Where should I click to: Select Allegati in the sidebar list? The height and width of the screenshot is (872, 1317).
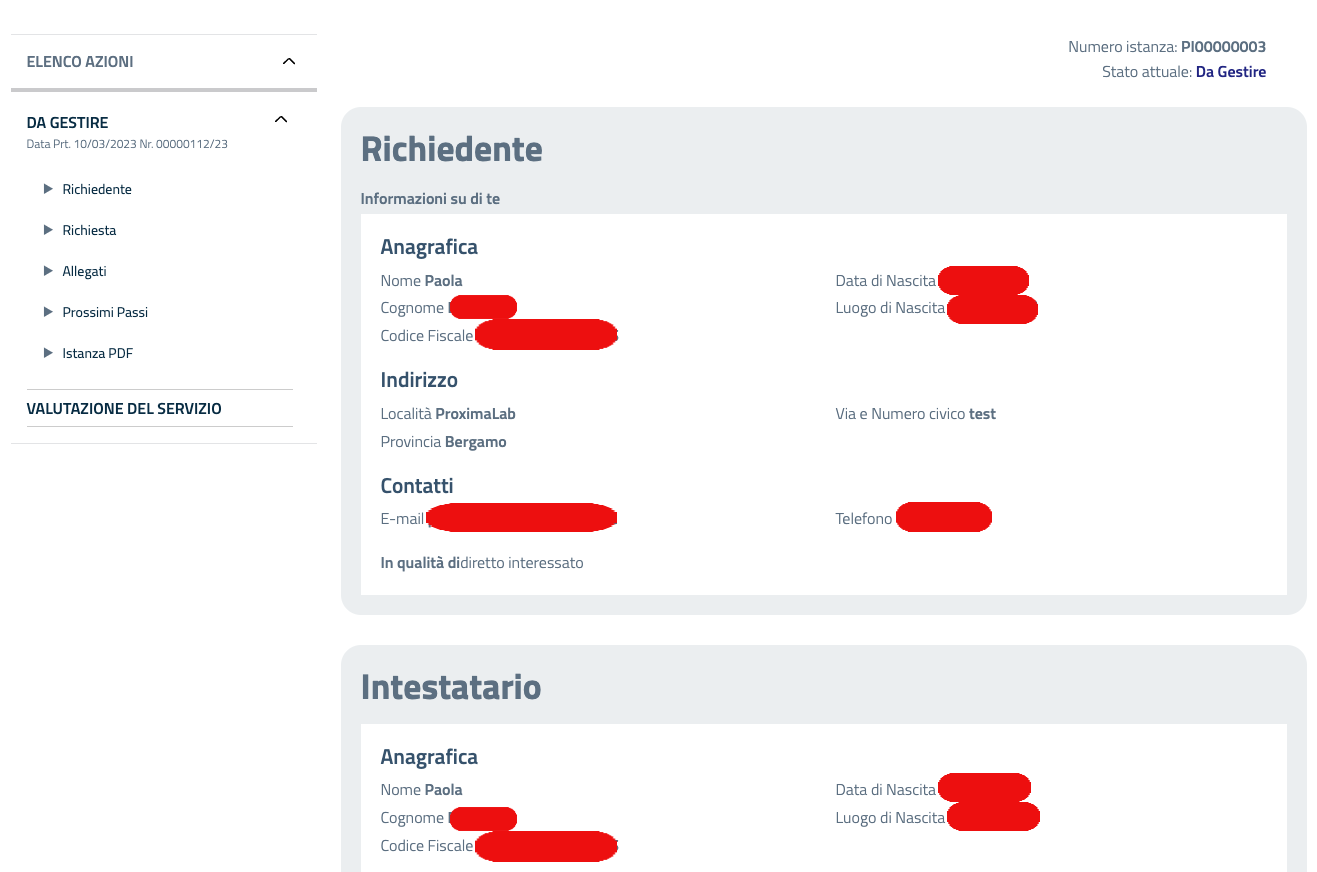pos(84,271)
